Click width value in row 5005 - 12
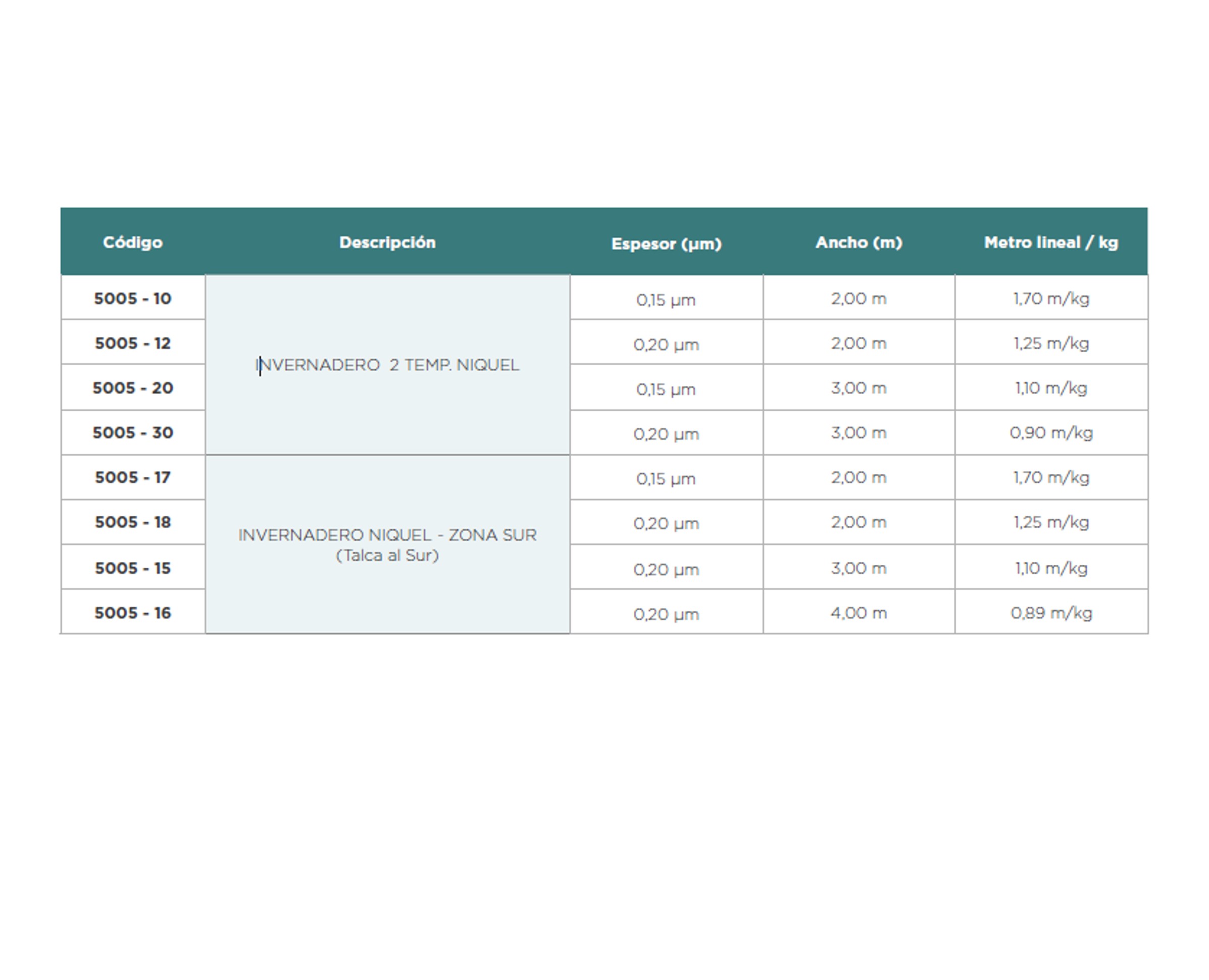This screenshot has width=1209, height=980. coord(859,342)
